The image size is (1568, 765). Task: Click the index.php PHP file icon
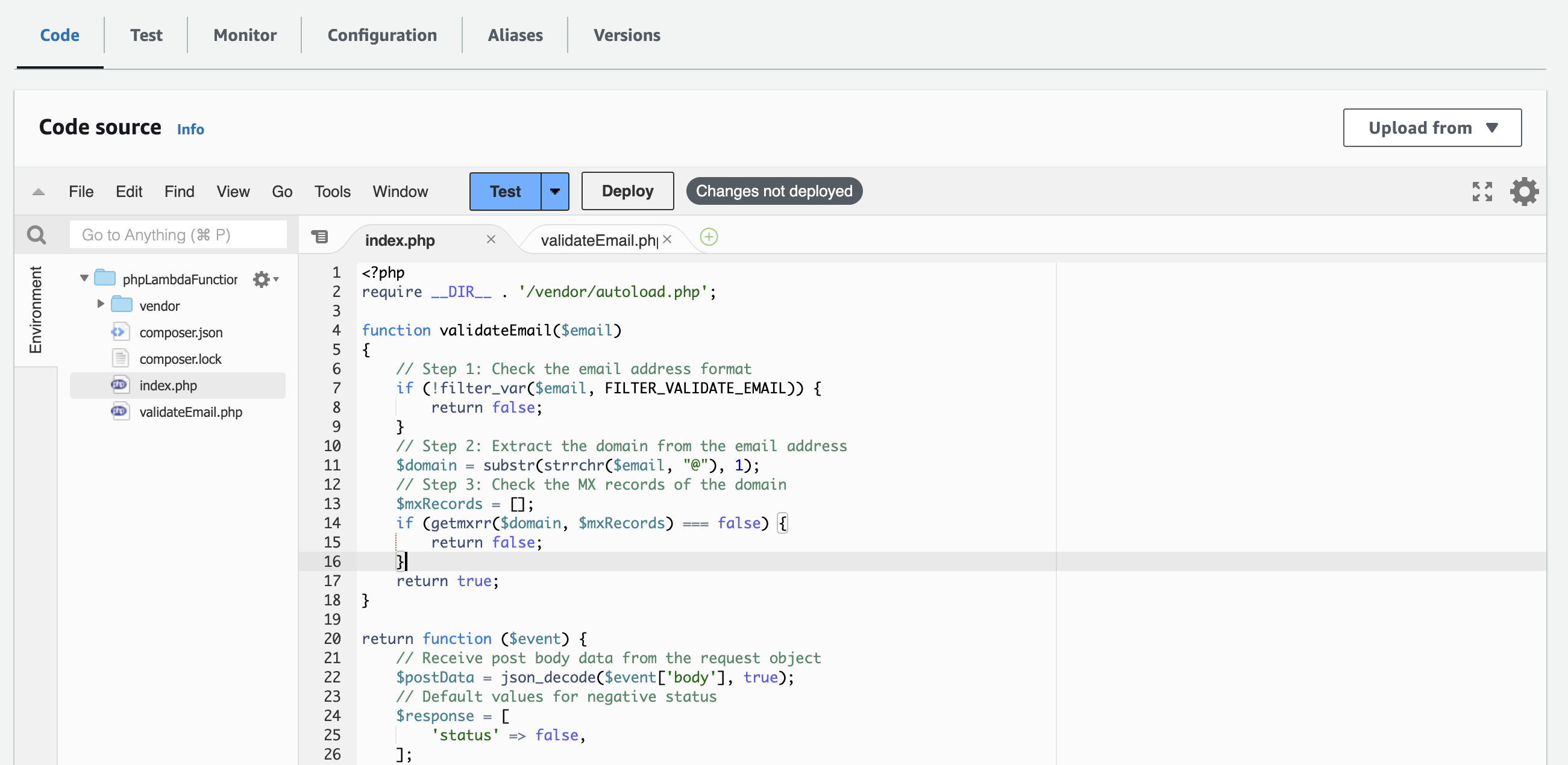119,385
